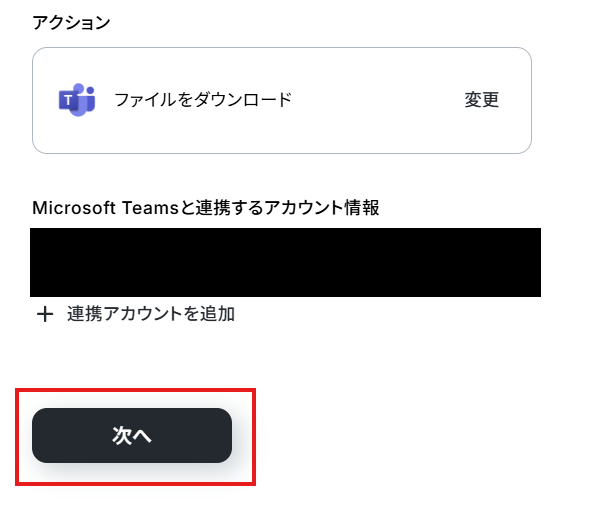Screen dimensions: 589x519
Task: Open the Teams account selector box
Action: (x=285, y=262)
